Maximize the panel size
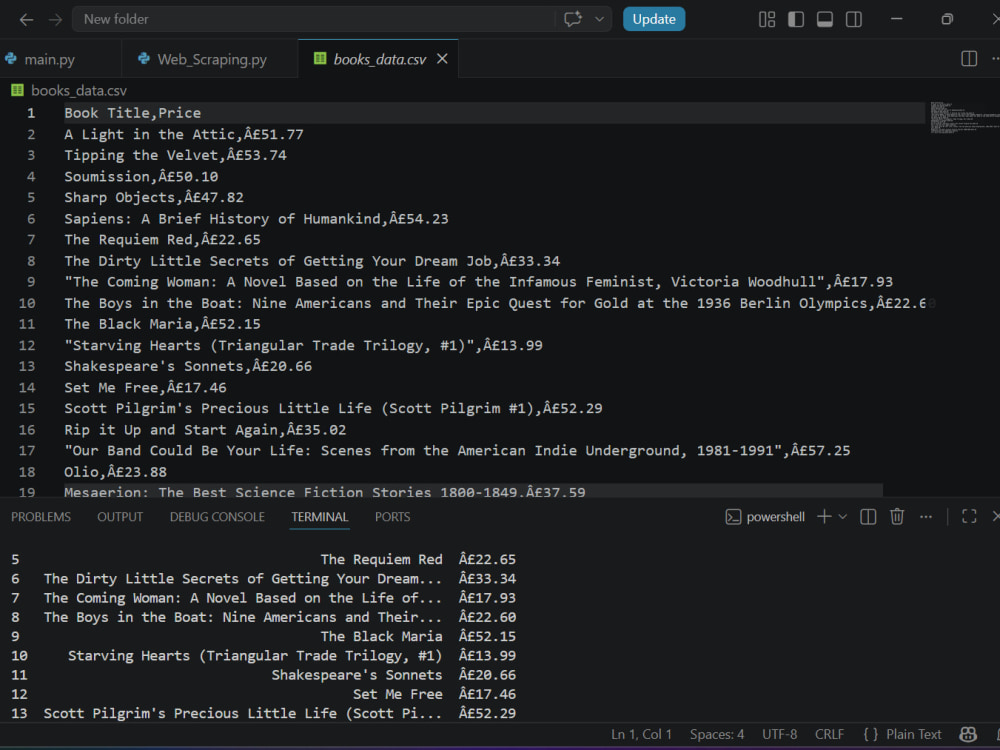This screenshot has width=1000, height=750. 969,517
